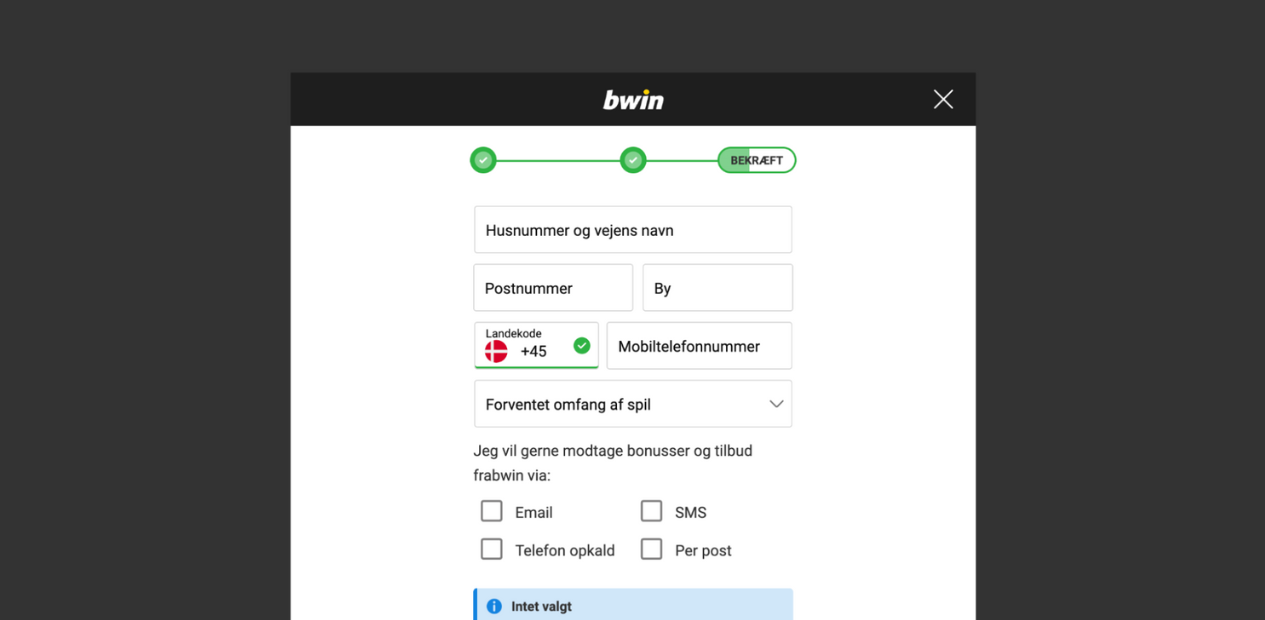Click the second completed step checkmark
Viewport: 1265px width, 620px height.
[633, 160]
